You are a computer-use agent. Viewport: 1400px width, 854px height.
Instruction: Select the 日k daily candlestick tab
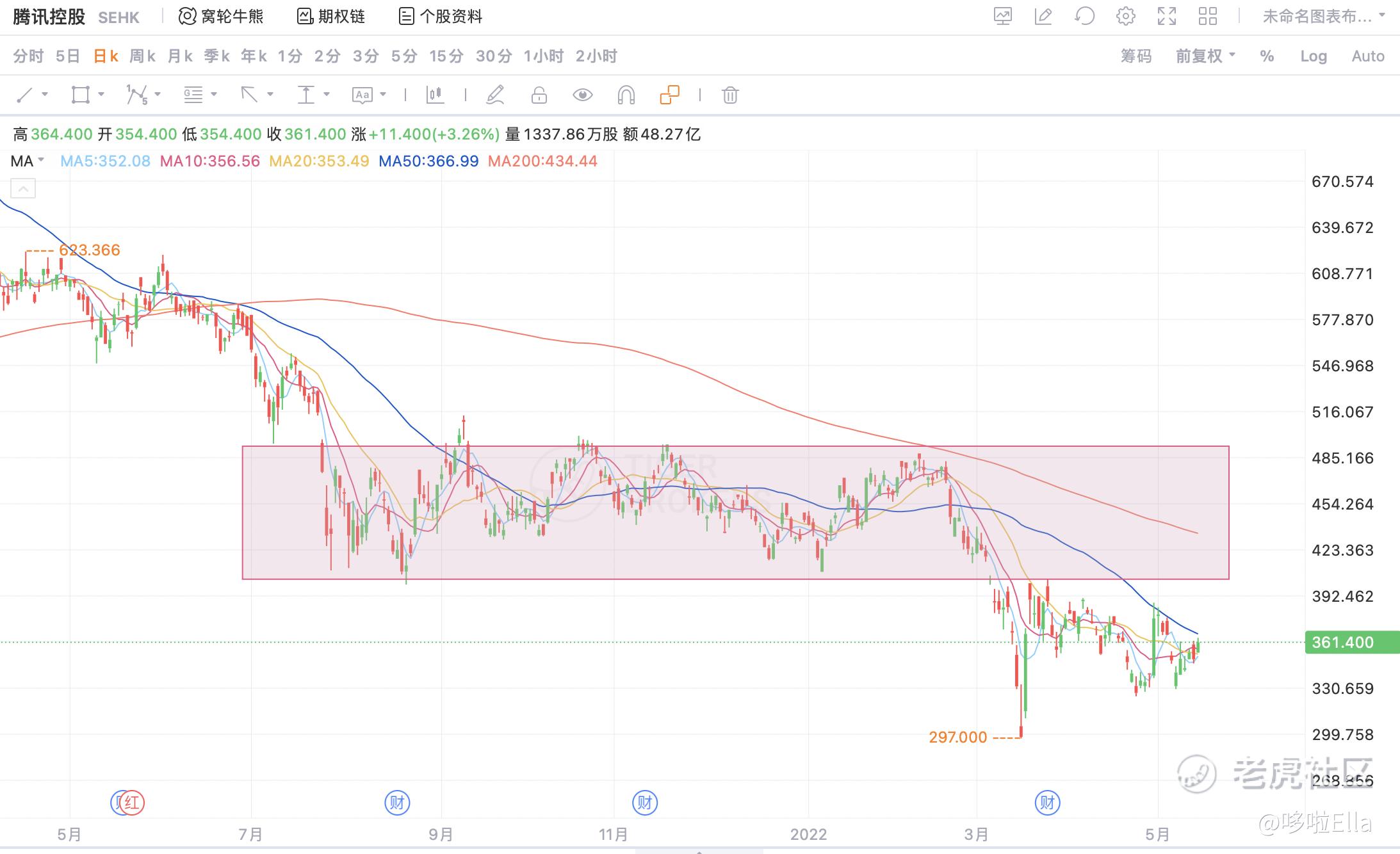pyautogui.click(x=106, y=56)
